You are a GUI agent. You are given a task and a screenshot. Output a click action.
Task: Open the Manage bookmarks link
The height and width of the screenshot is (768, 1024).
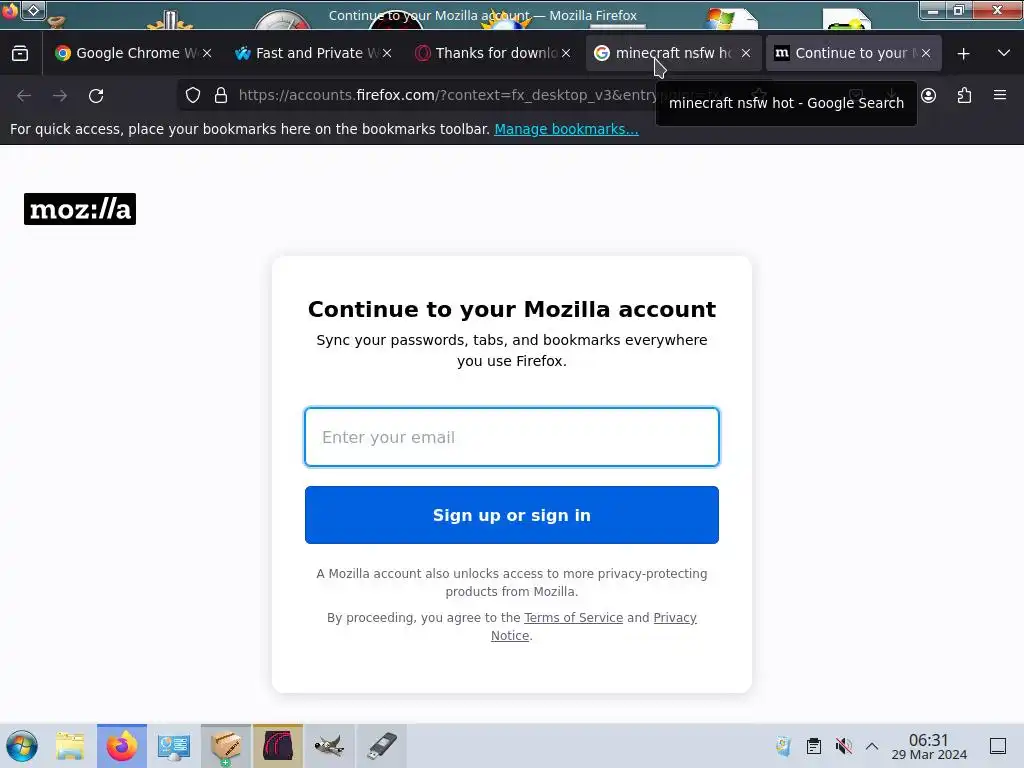pyautogui.click(x=566, y=129)
